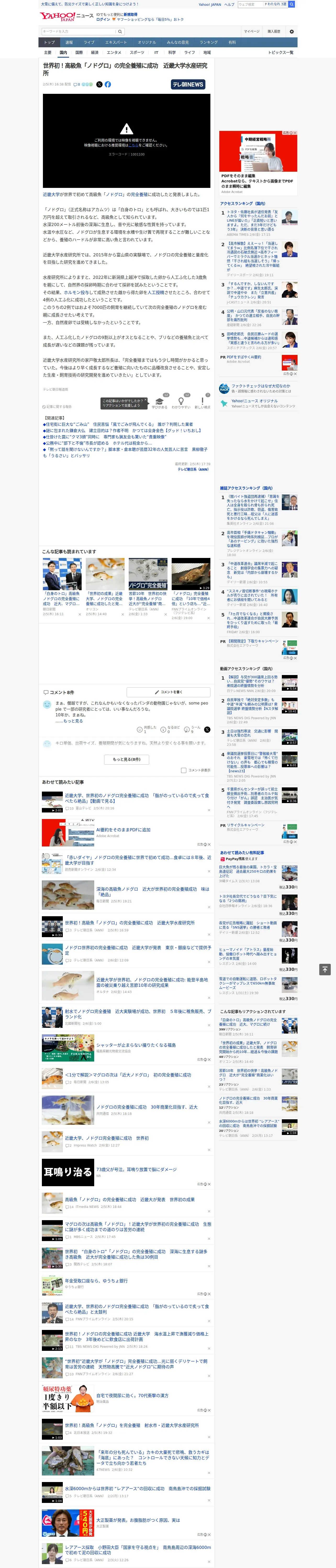The height and width of the screenshot is (1568, 336).
Task: Select the 科学 category tab
Action: tap(172, 52)
